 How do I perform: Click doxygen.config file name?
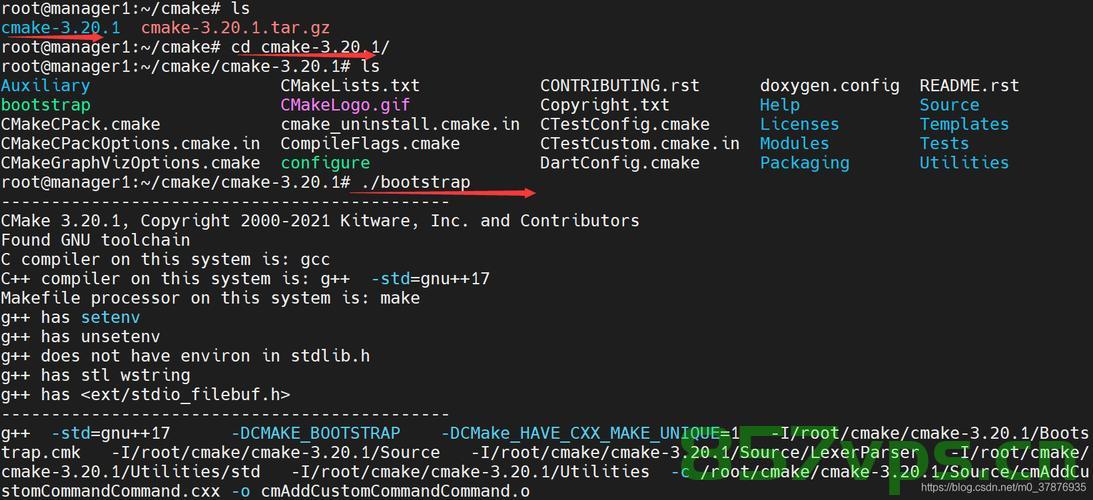830,86
